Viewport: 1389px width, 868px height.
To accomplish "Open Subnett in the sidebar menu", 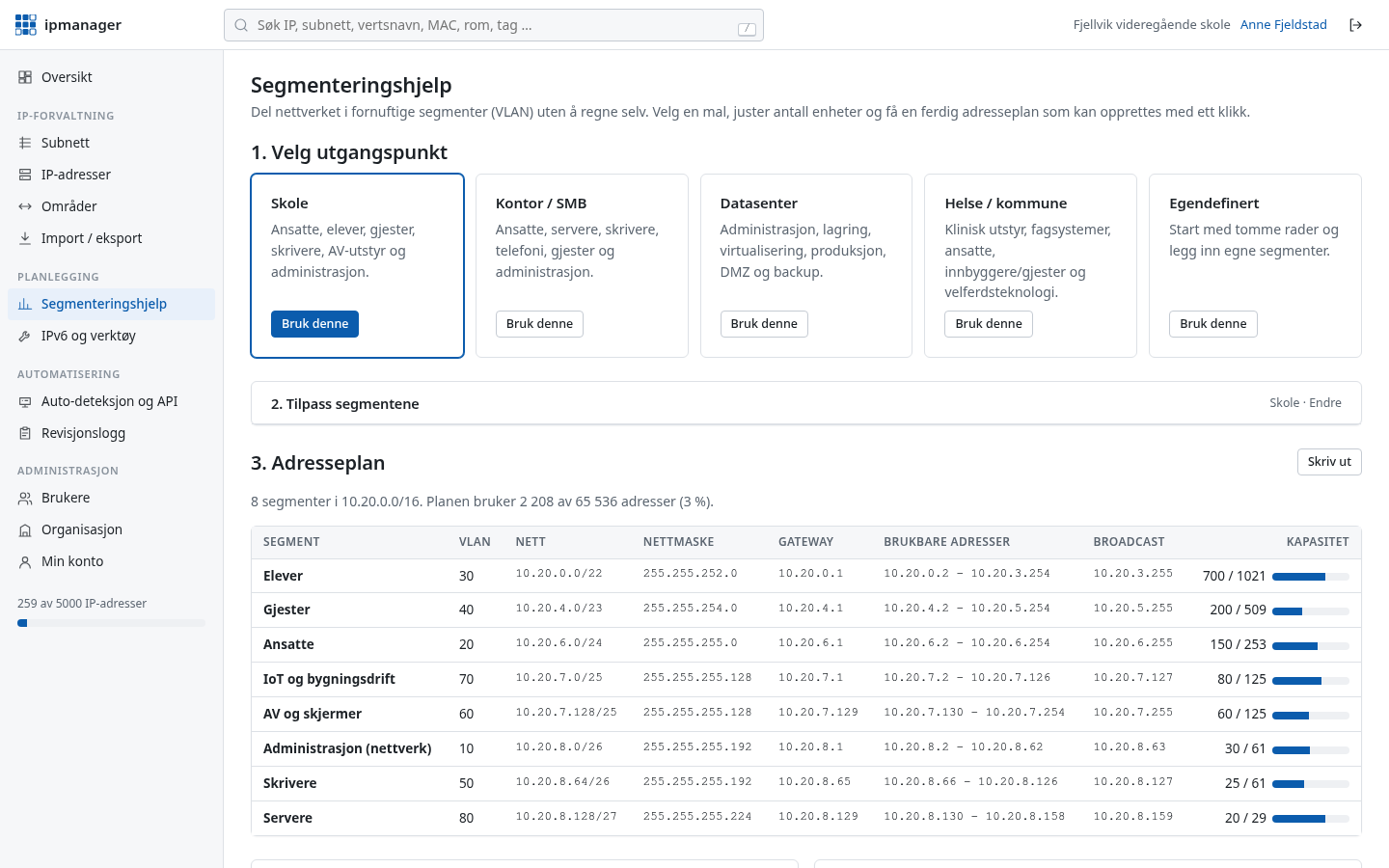I will click(x=111, y=143).
